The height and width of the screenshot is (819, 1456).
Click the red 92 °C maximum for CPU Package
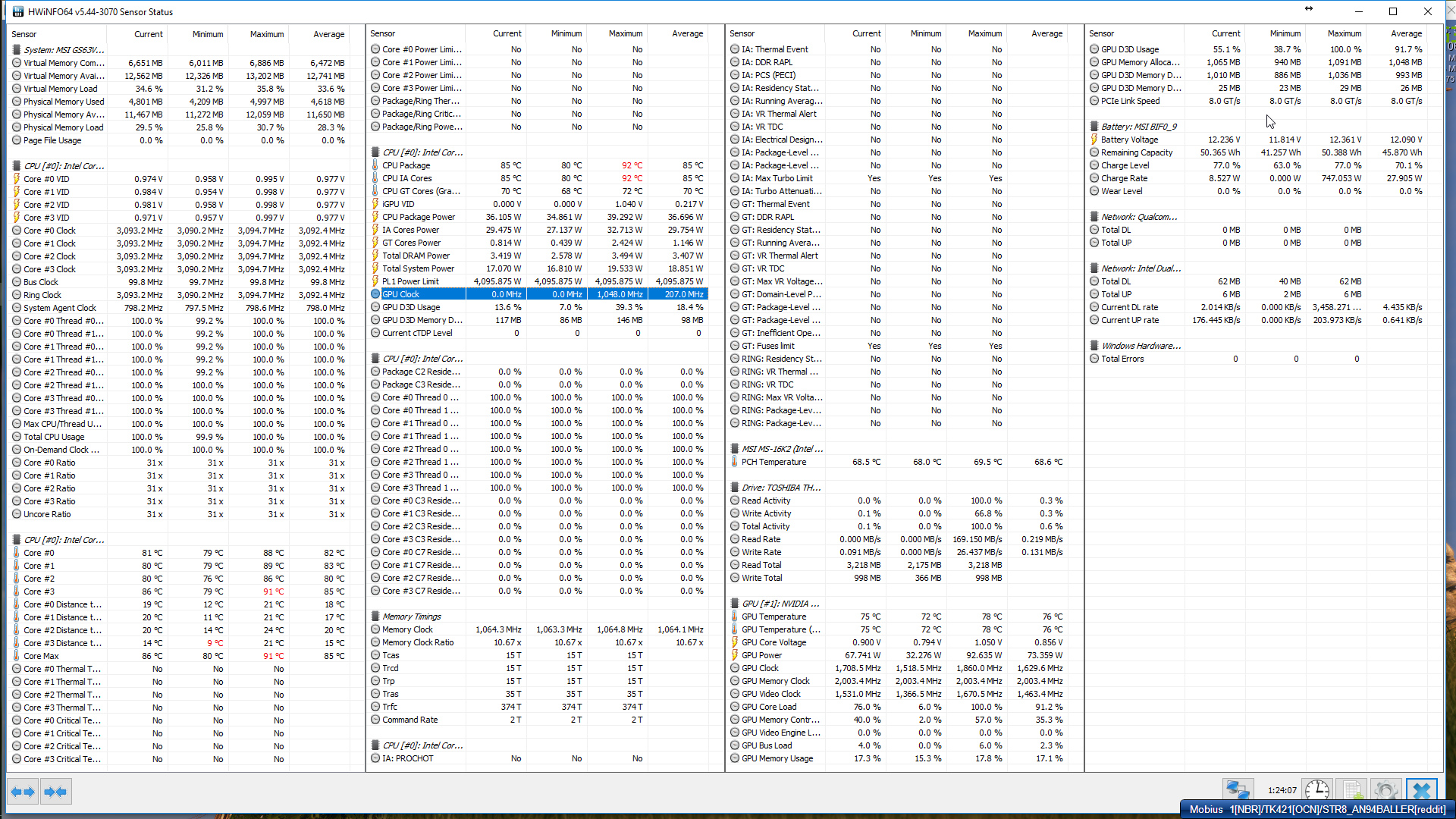632,165
